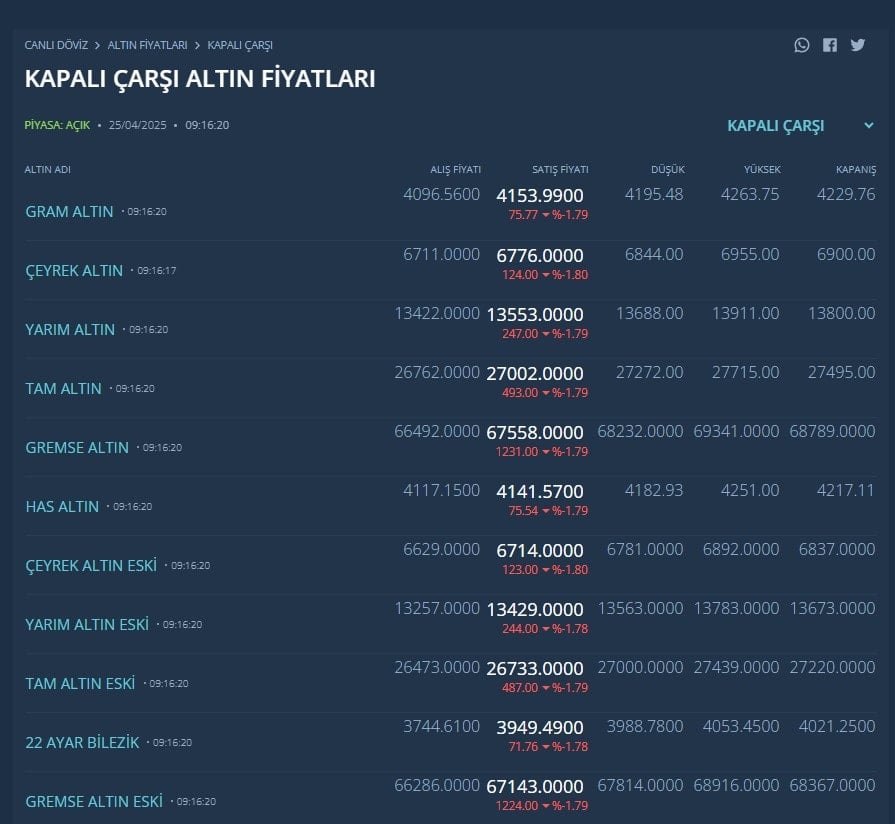Go to ALTIN FİYATLARI breadcrumb
This screenshot has width=895, height=824.
[x=147, y=45]
